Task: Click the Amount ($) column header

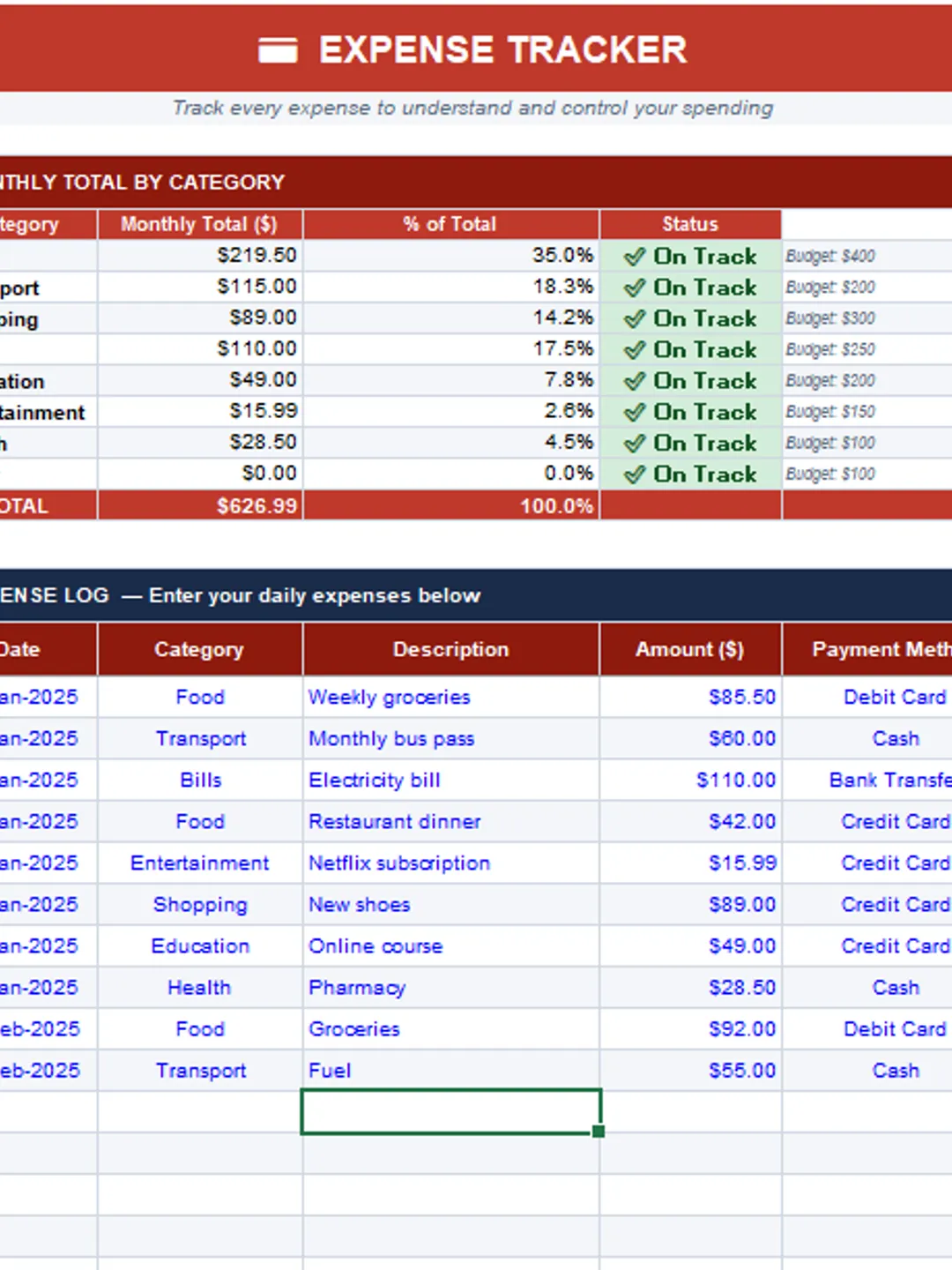Action: pyautogui.click(x=691, y=650)
